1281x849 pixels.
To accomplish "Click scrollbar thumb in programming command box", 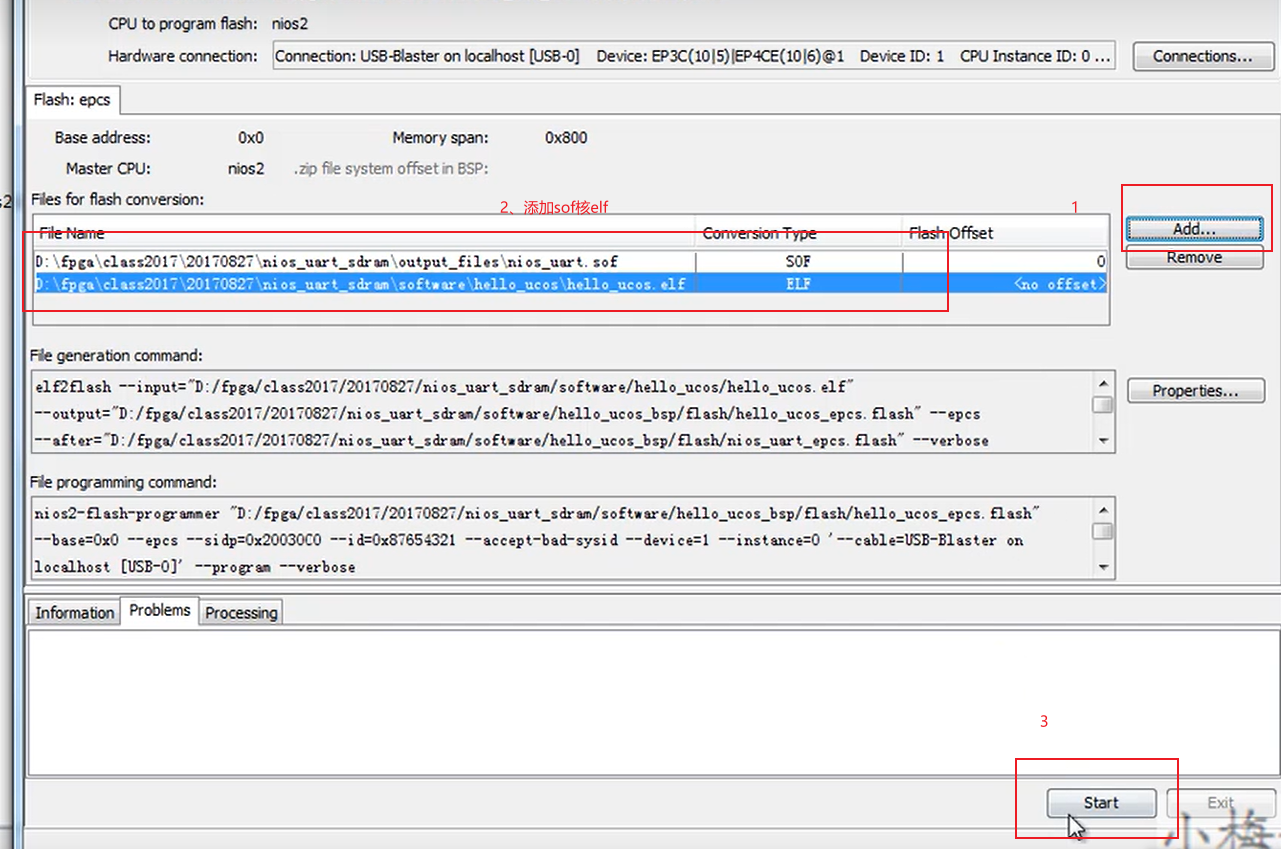I will click(1103, 531).
